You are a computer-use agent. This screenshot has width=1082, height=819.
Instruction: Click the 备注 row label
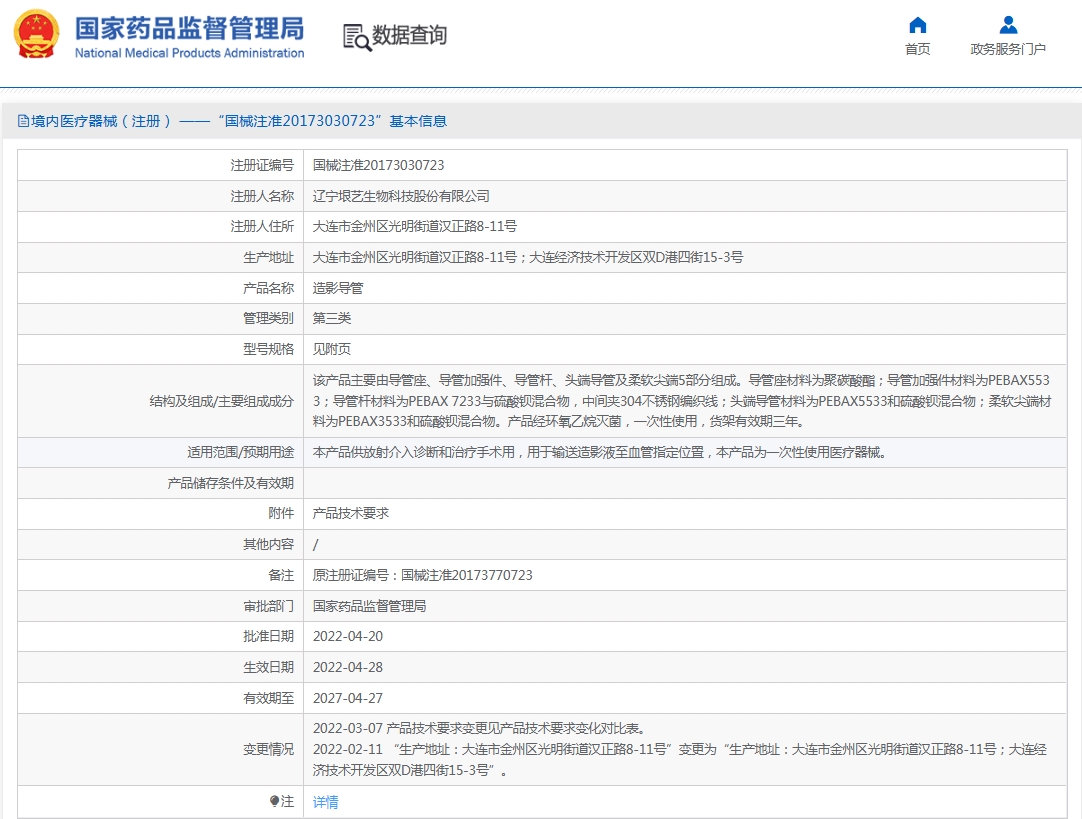click(x=281, y=575)
